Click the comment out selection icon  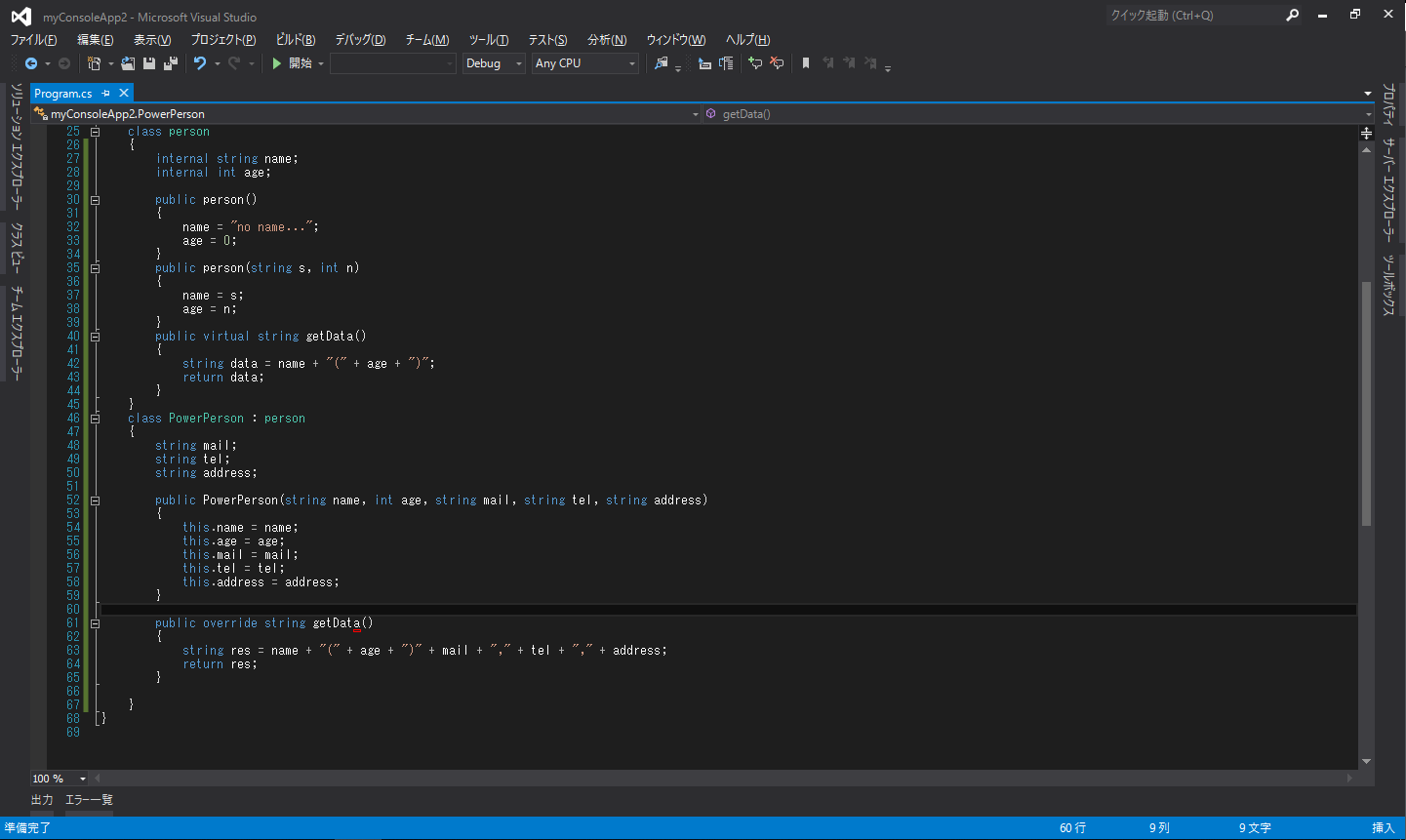click(x=755, y=63)
